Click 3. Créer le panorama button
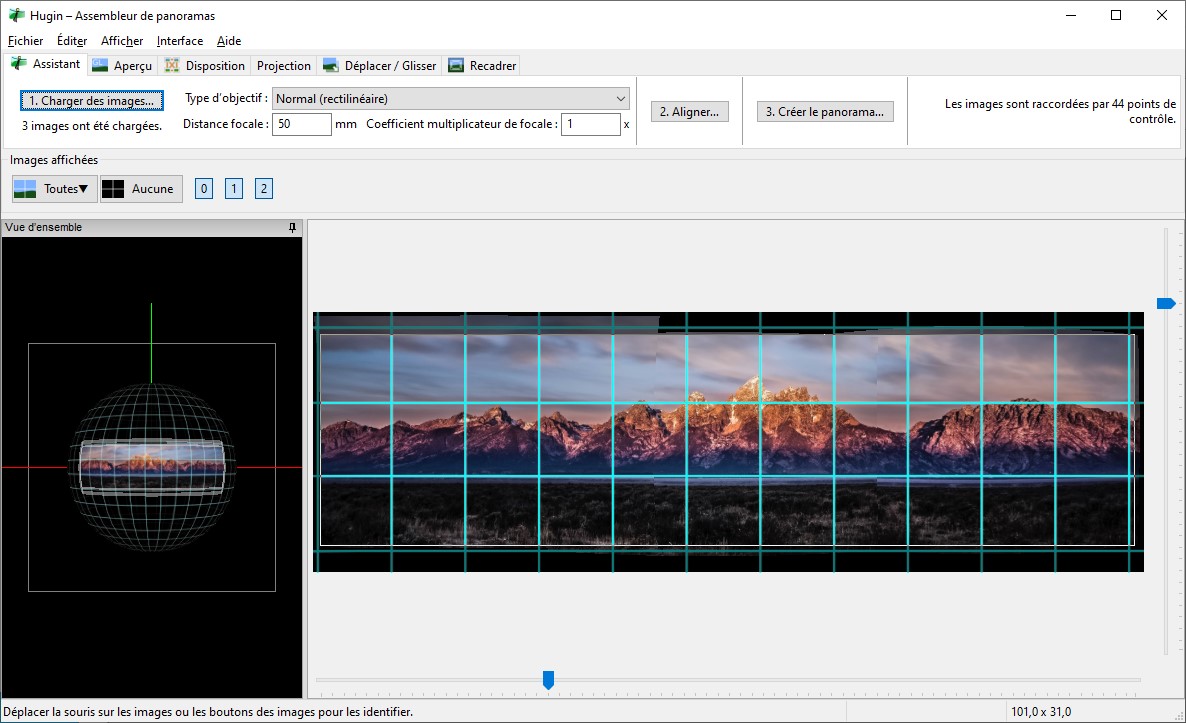The image size is (1186, 723). 824,112
